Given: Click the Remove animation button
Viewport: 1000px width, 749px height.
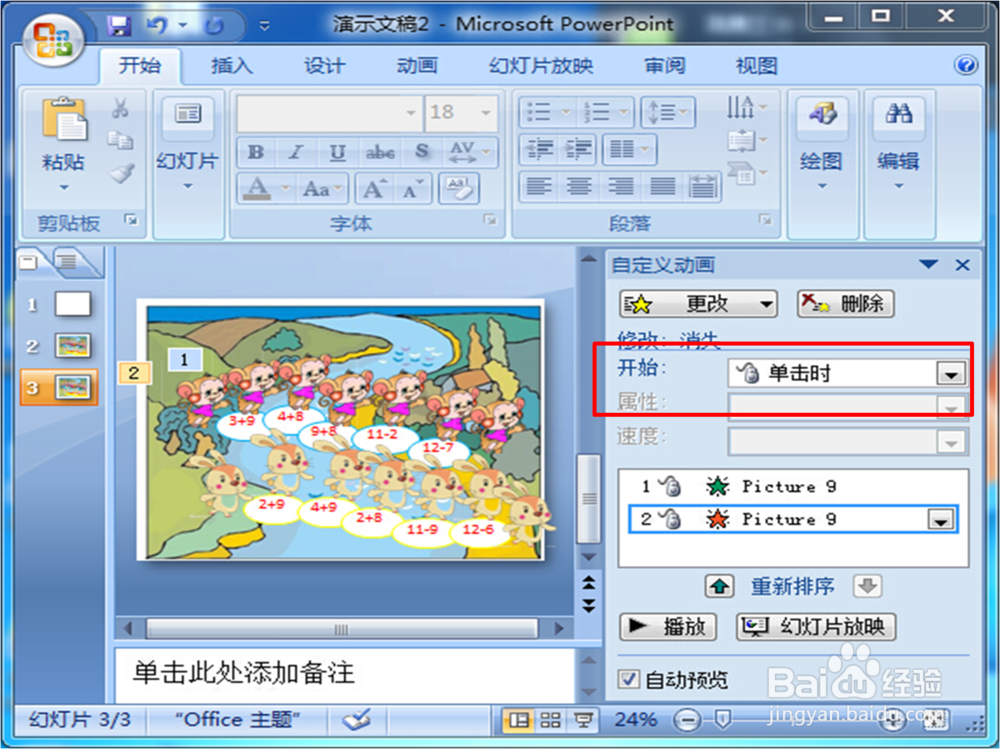Looking at the screenshot, I should 846,304.
